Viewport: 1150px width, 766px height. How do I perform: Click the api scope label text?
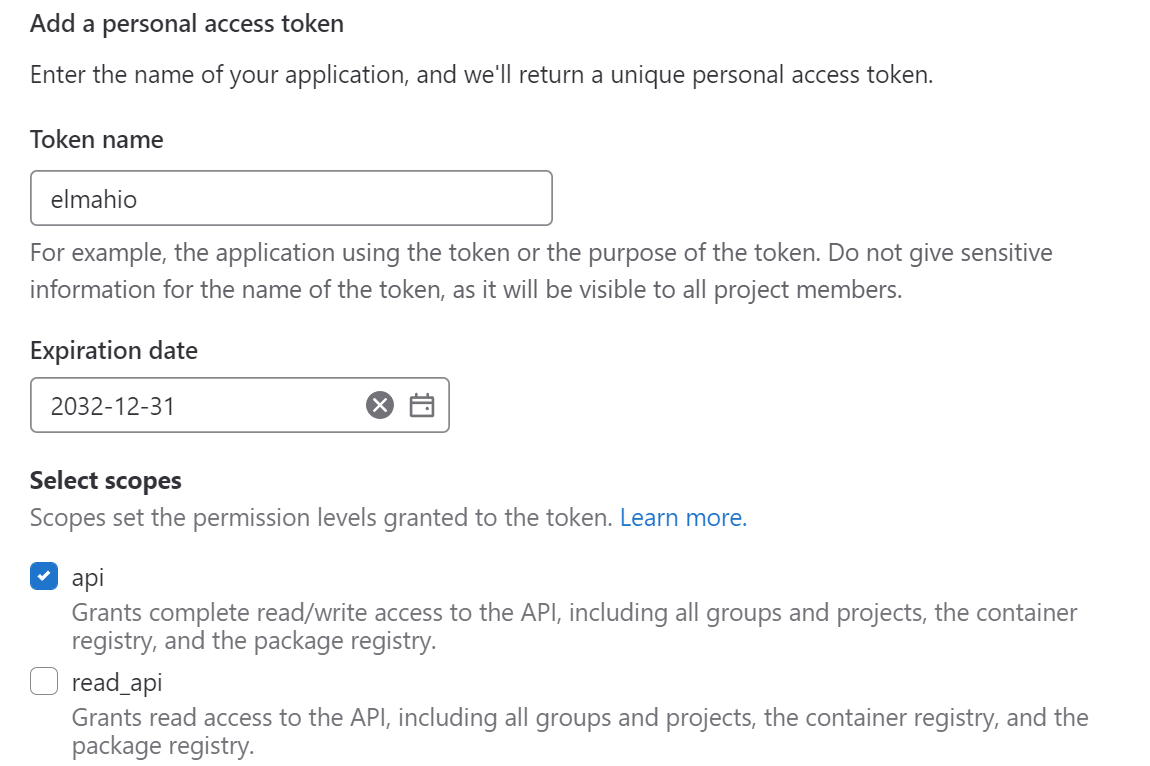pyautogui.click(x=88, y=577)
